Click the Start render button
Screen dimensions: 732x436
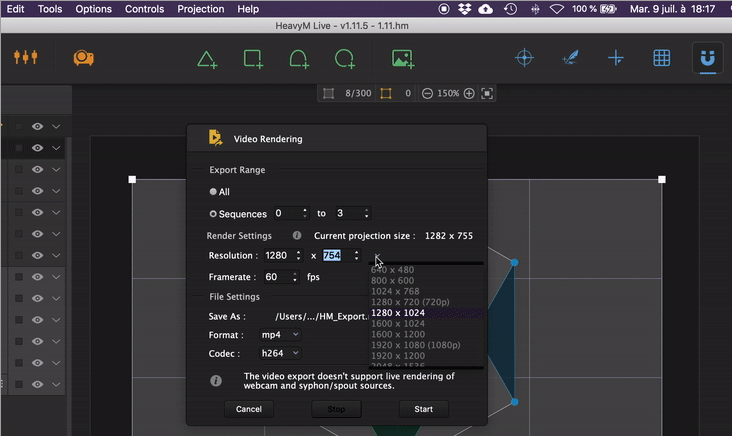pyautogui.click(x=423, y=409)
